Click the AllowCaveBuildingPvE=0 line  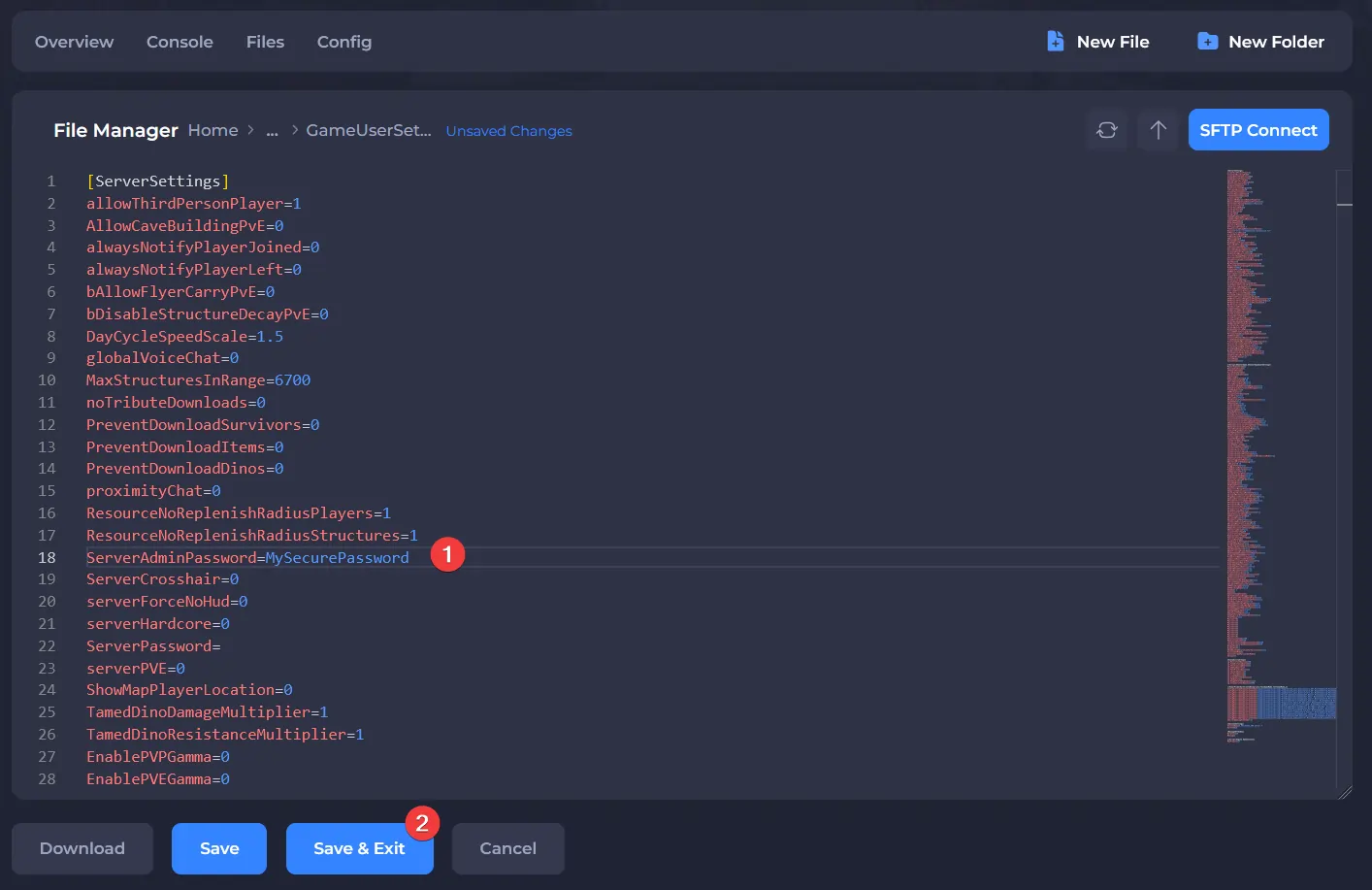tap(184, 226)
